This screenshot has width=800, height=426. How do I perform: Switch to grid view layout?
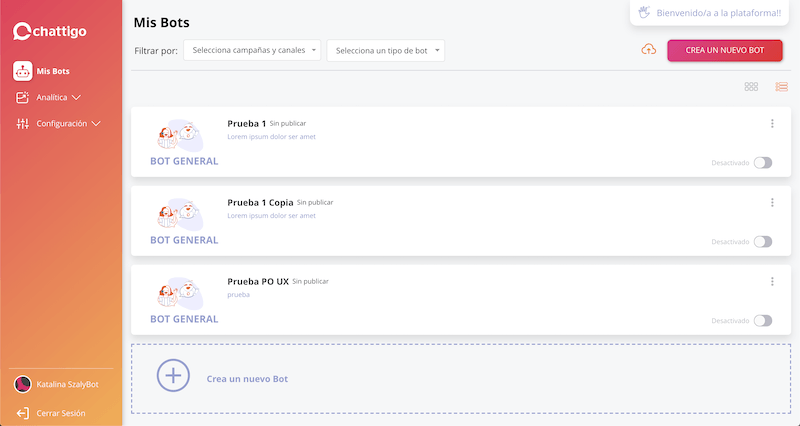751,87
